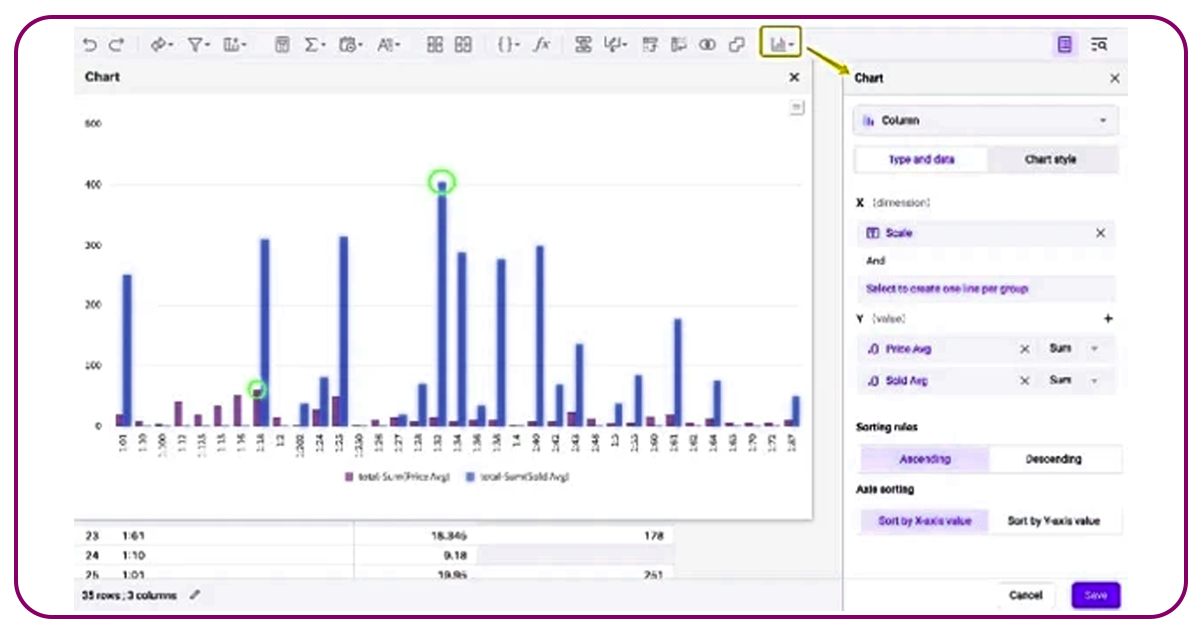Click the overlapping circles merge icon

tap(708, 44)
